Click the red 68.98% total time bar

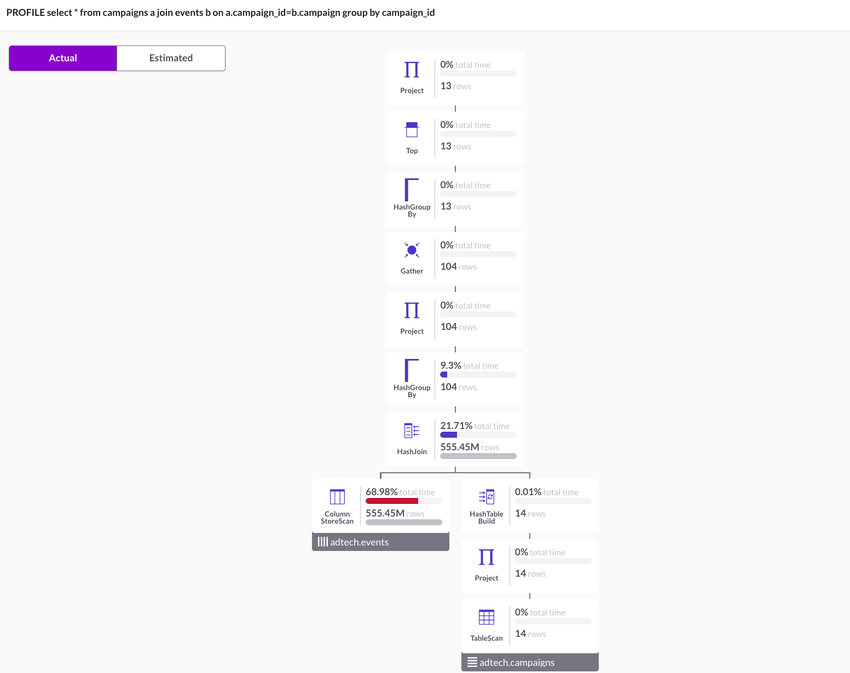[x=392, y=501]
